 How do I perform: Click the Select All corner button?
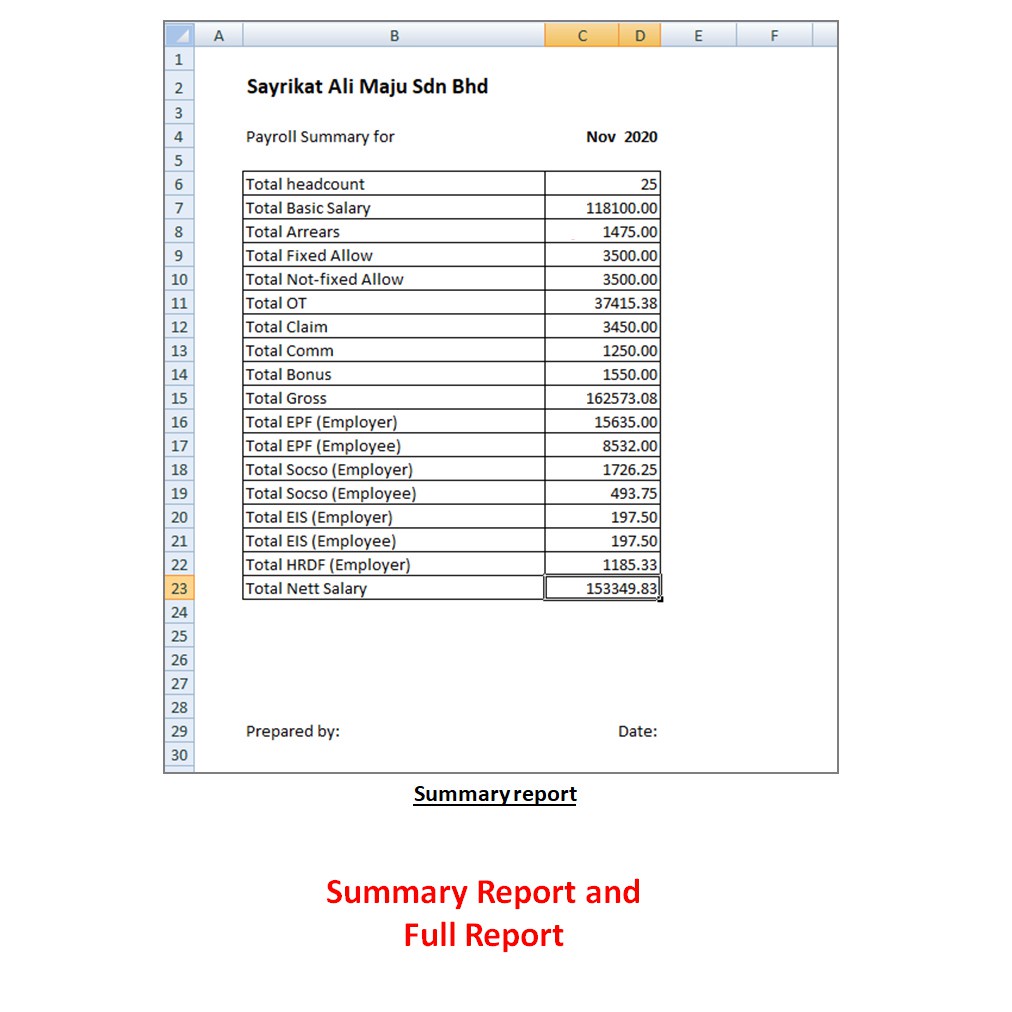point(178,34)
